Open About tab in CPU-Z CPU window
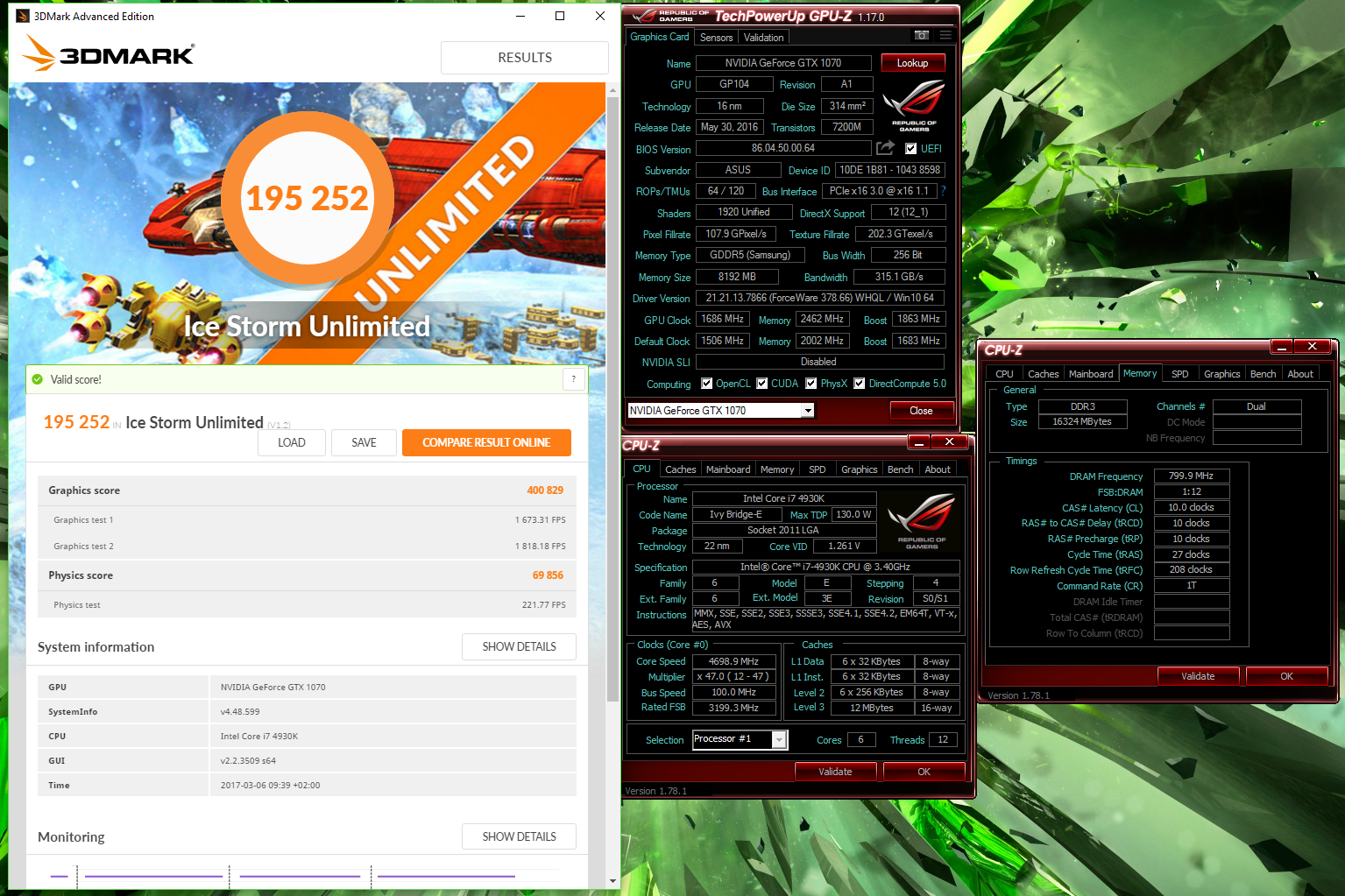This screenshot has width=1345, height=896. 938,469
